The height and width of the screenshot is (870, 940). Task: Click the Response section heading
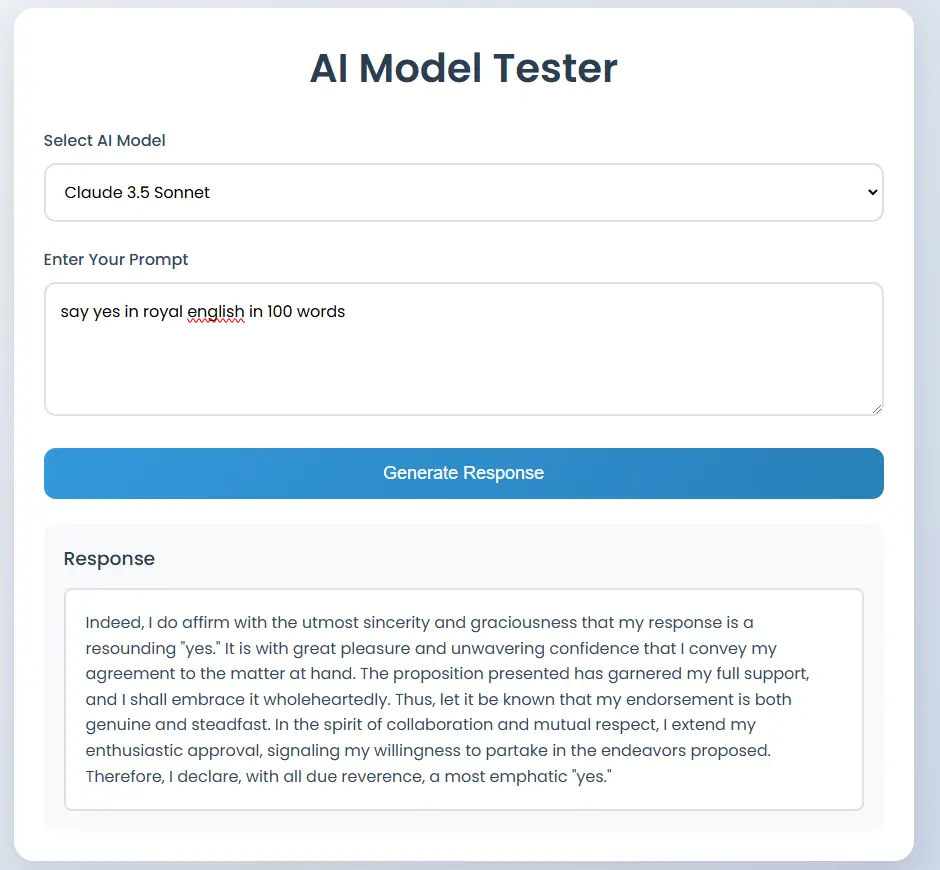[109, 559]
